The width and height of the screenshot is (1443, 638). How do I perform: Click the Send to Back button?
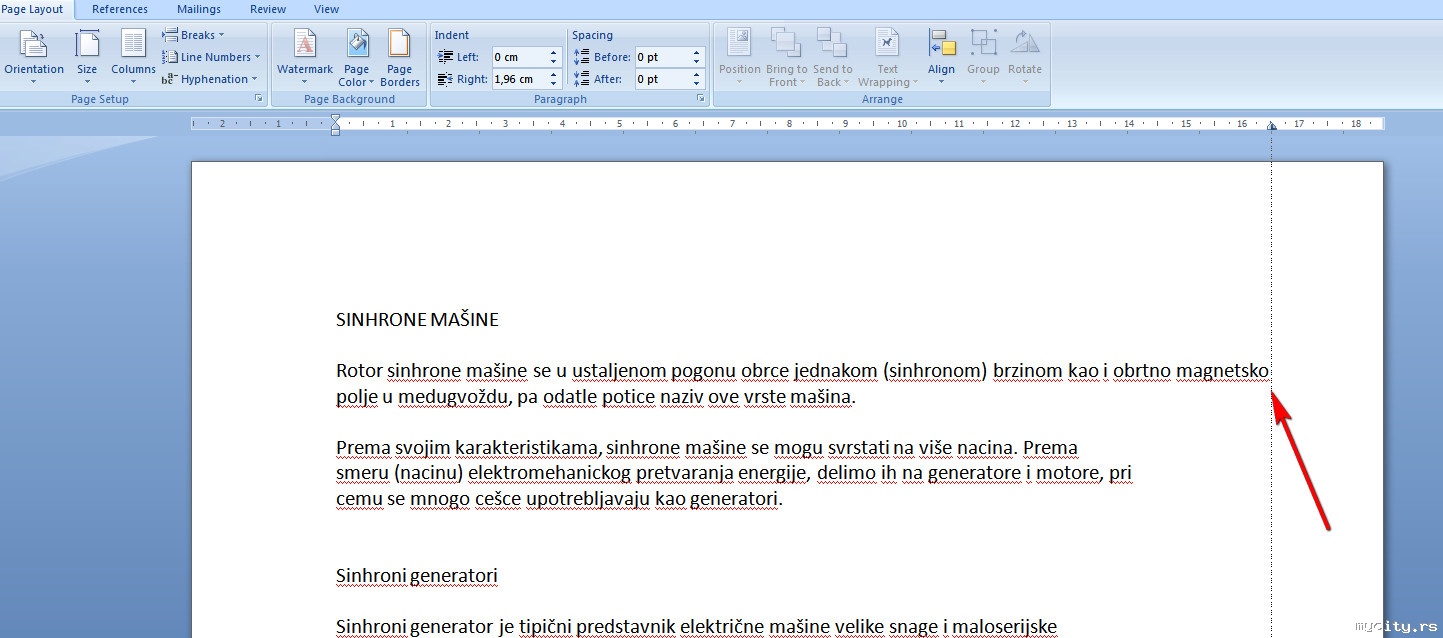click(x=832, y=56)
